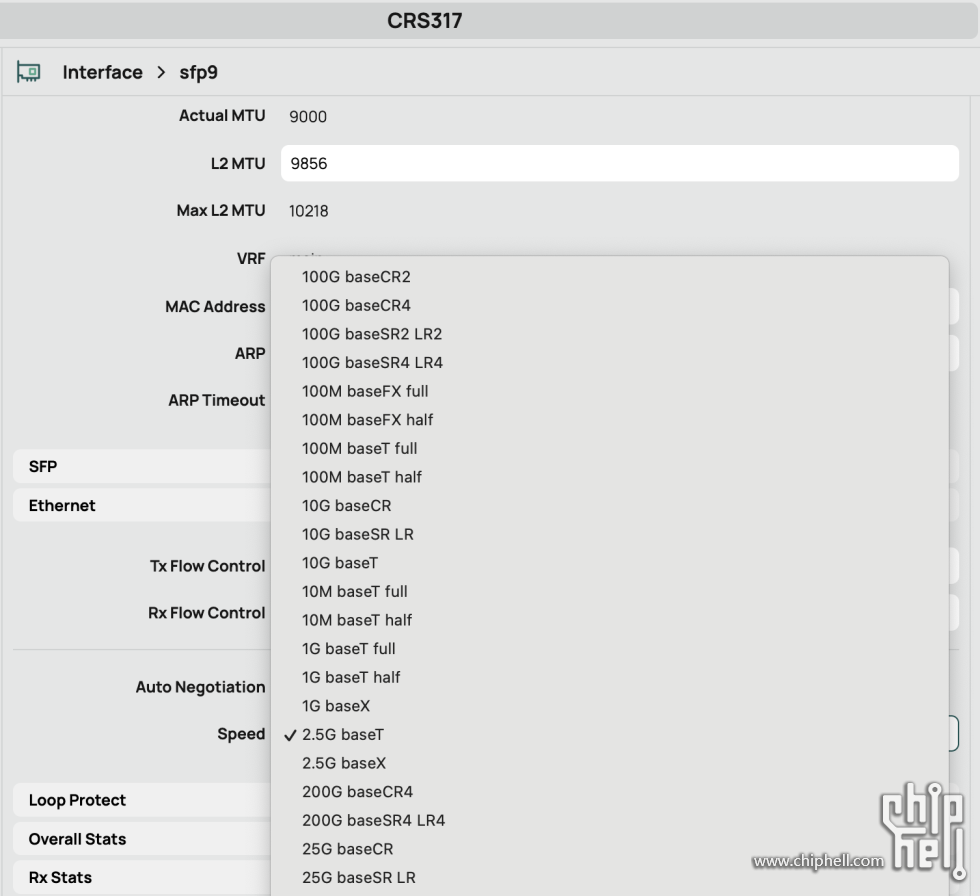Pick 100M baseFX half option
The width and height of the screenshot is (980, 896).
point(368,420)
